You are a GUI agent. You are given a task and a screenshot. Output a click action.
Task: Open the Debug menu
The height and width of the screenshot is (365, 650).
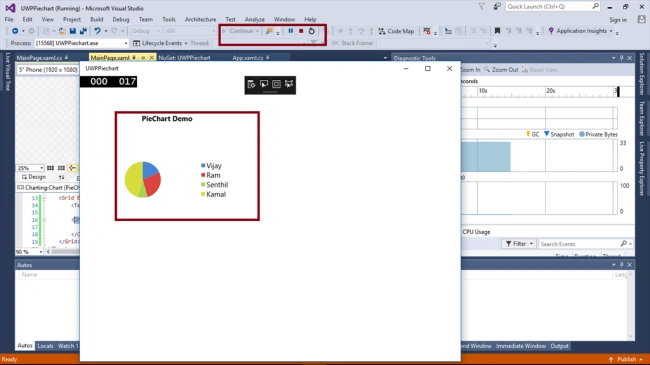point(121,19)
